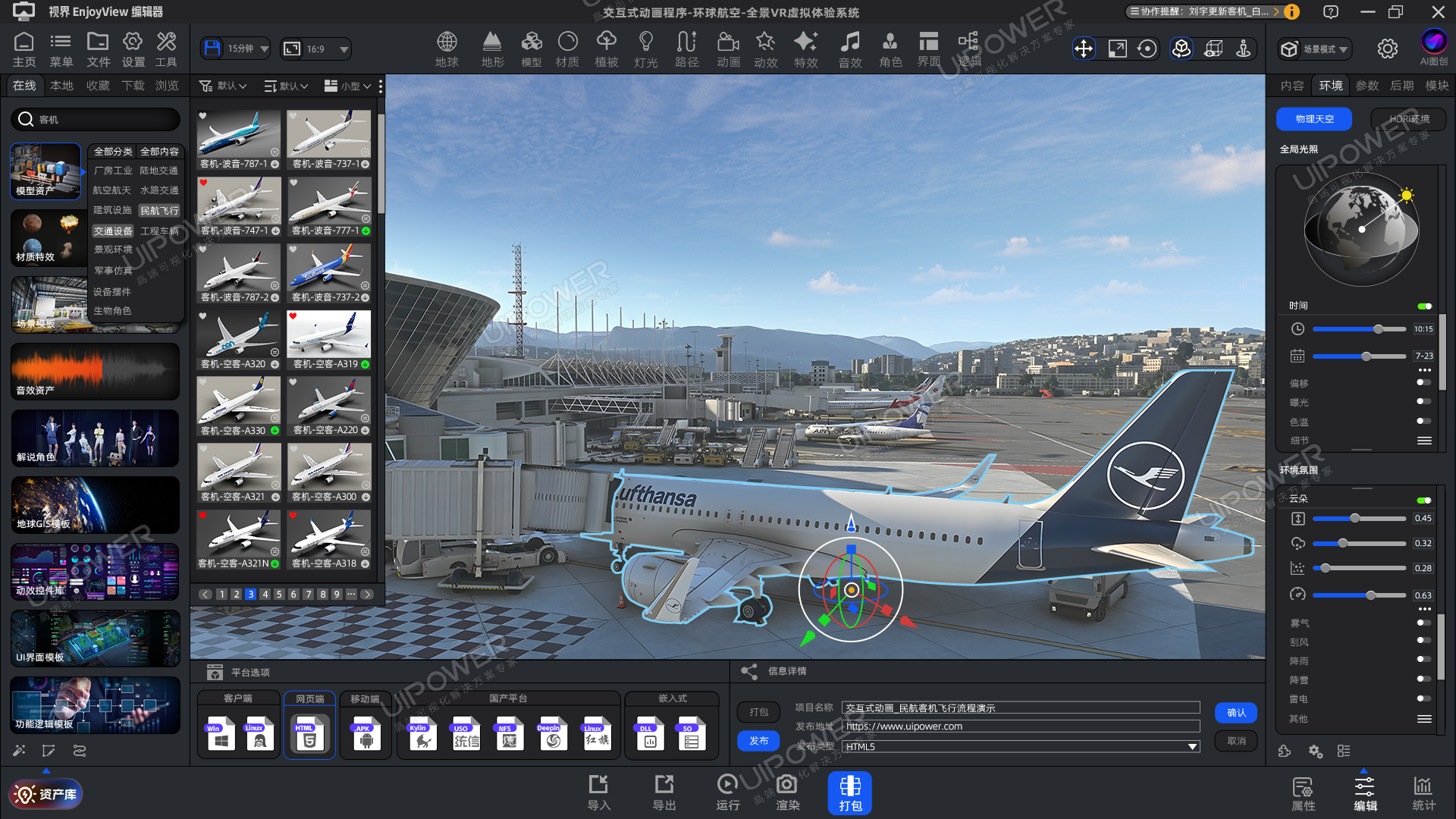The height and width of the screenshot is (819, 1456).
Task: Open the 模型 model tool
Action: (x=532, y=49)
